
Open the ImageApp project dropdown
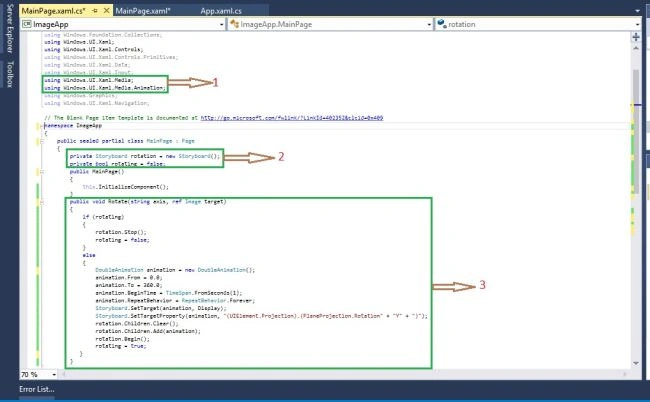221,25
